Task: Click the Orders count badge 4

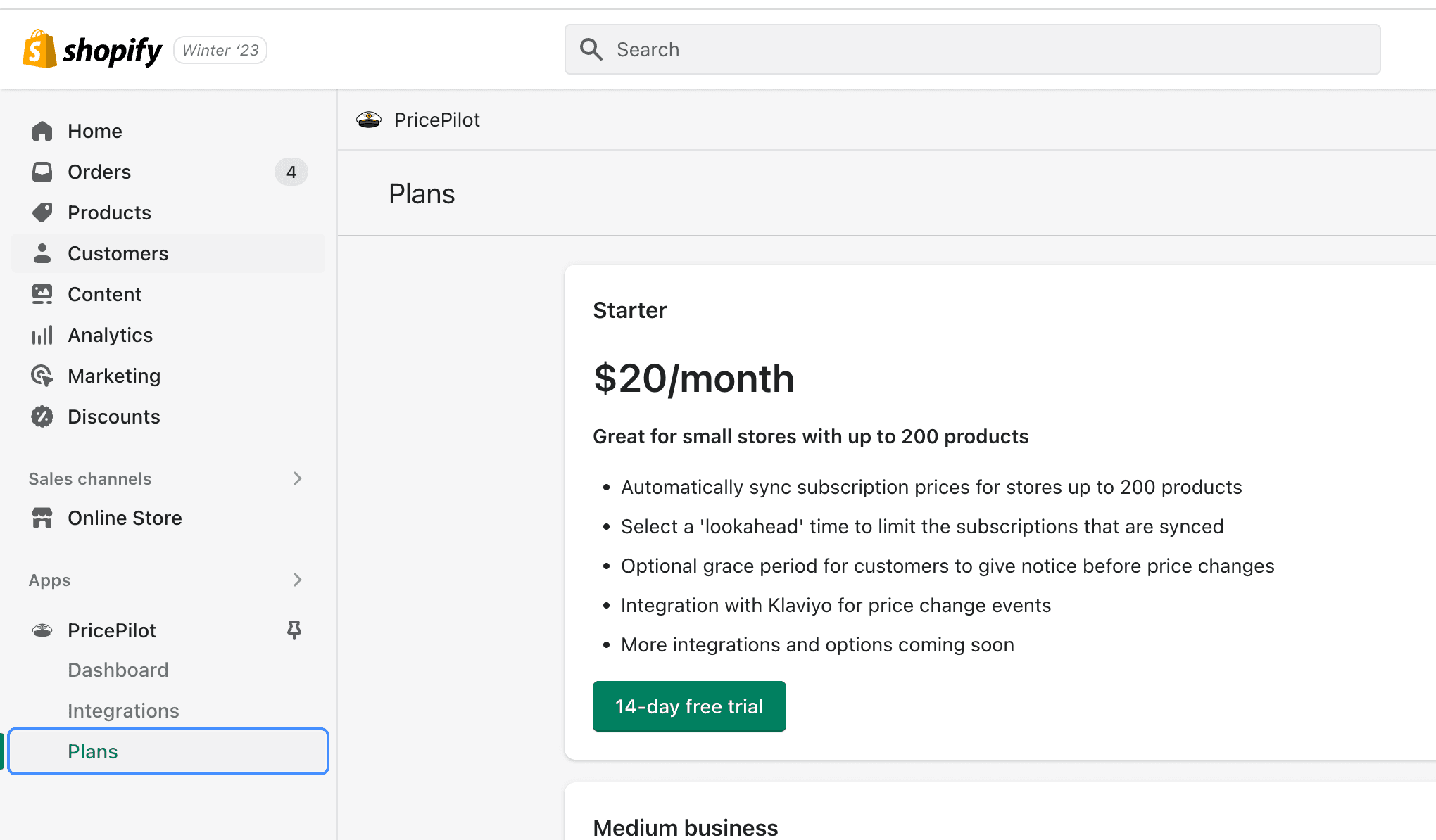Action: click(x=291, y=172)
